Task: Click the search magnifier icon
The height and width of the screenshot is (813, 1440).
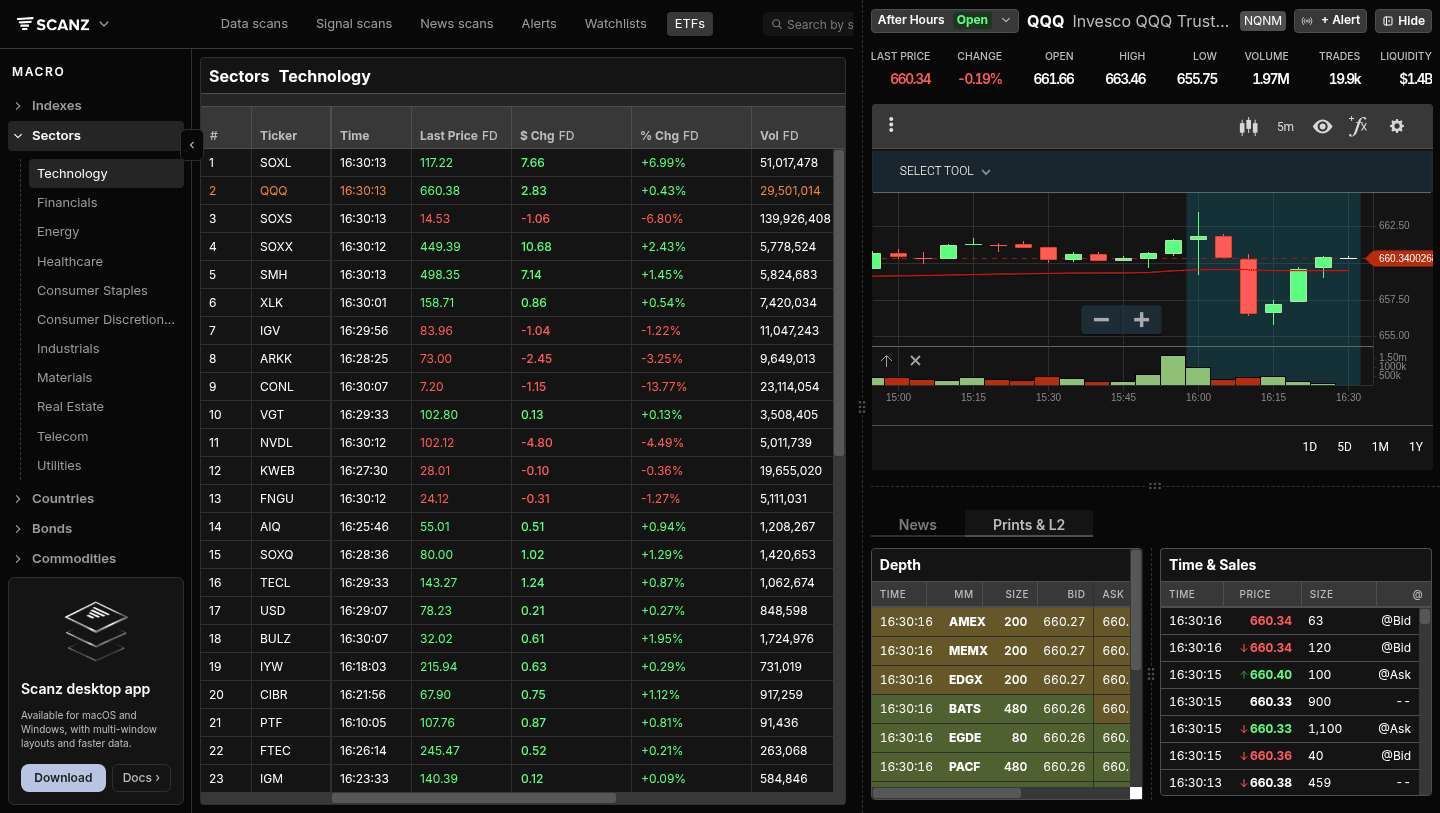Action: (776, 24)
